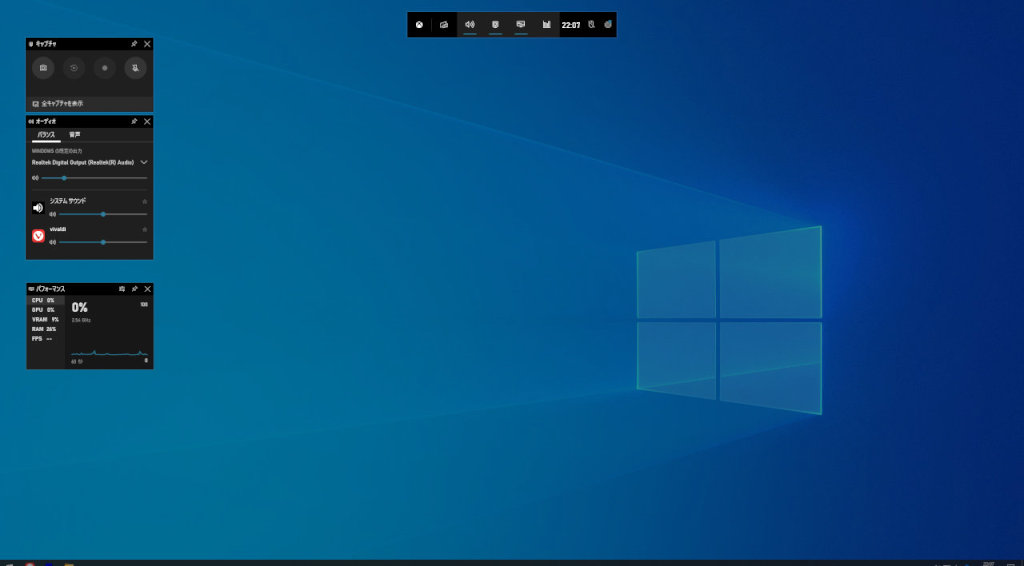
Task: Click the 22:07 clock on Game Bar
Action: pyautogui.click(x=571, y=25)
